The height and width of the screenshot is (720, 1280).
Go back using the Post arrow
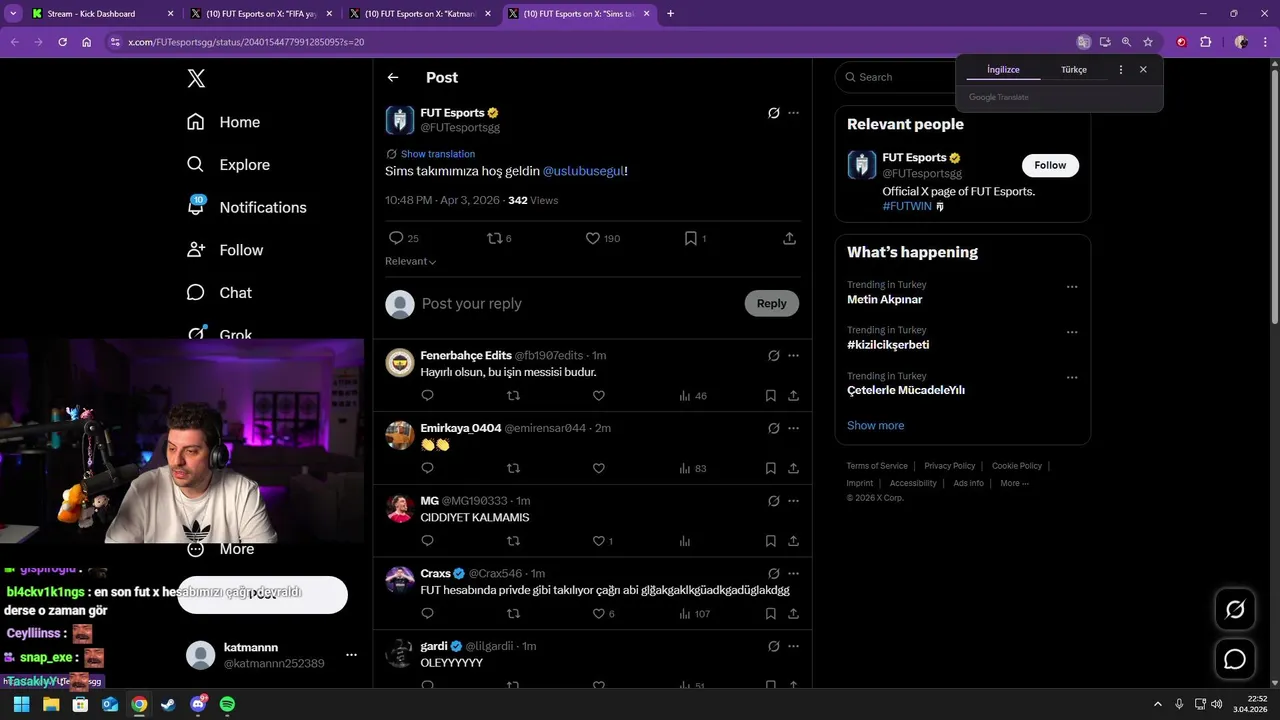click(393, 78)
